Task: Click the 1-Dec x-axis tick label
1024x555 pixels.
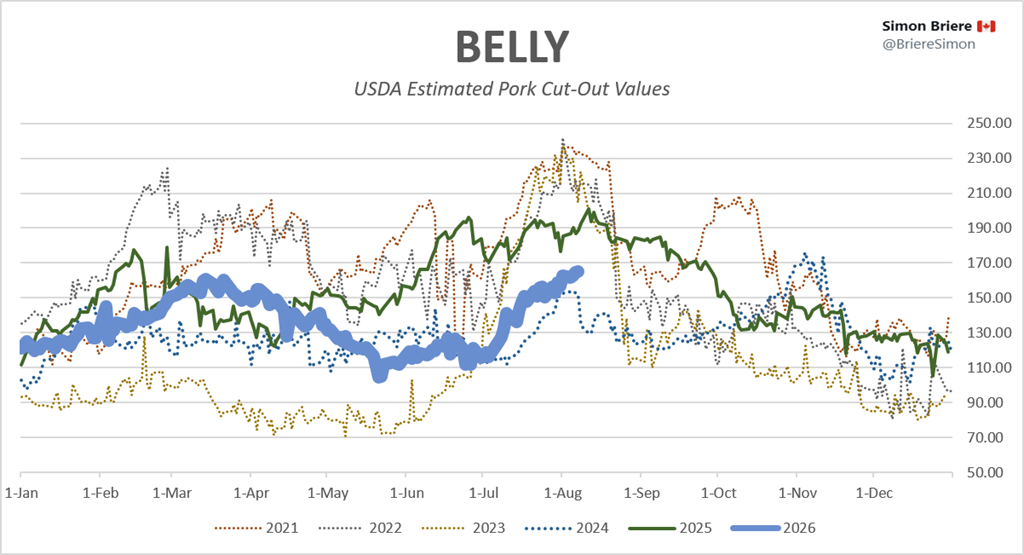Action: pyautogui.click(x=874, y=493)
